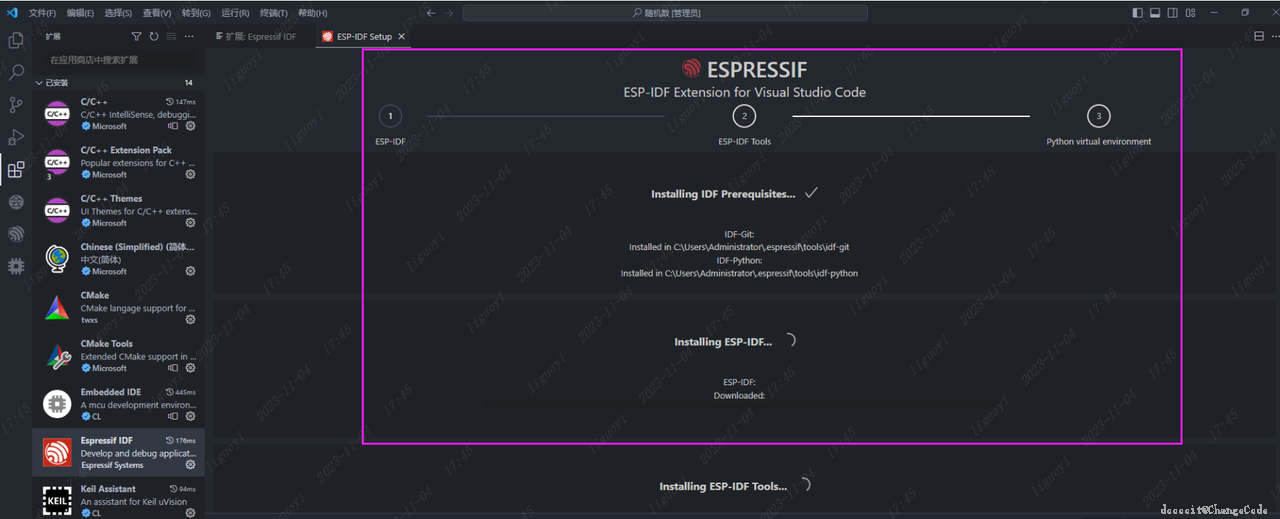
Task: Select the CMake Tools extension entry
Action: point(118,355)
